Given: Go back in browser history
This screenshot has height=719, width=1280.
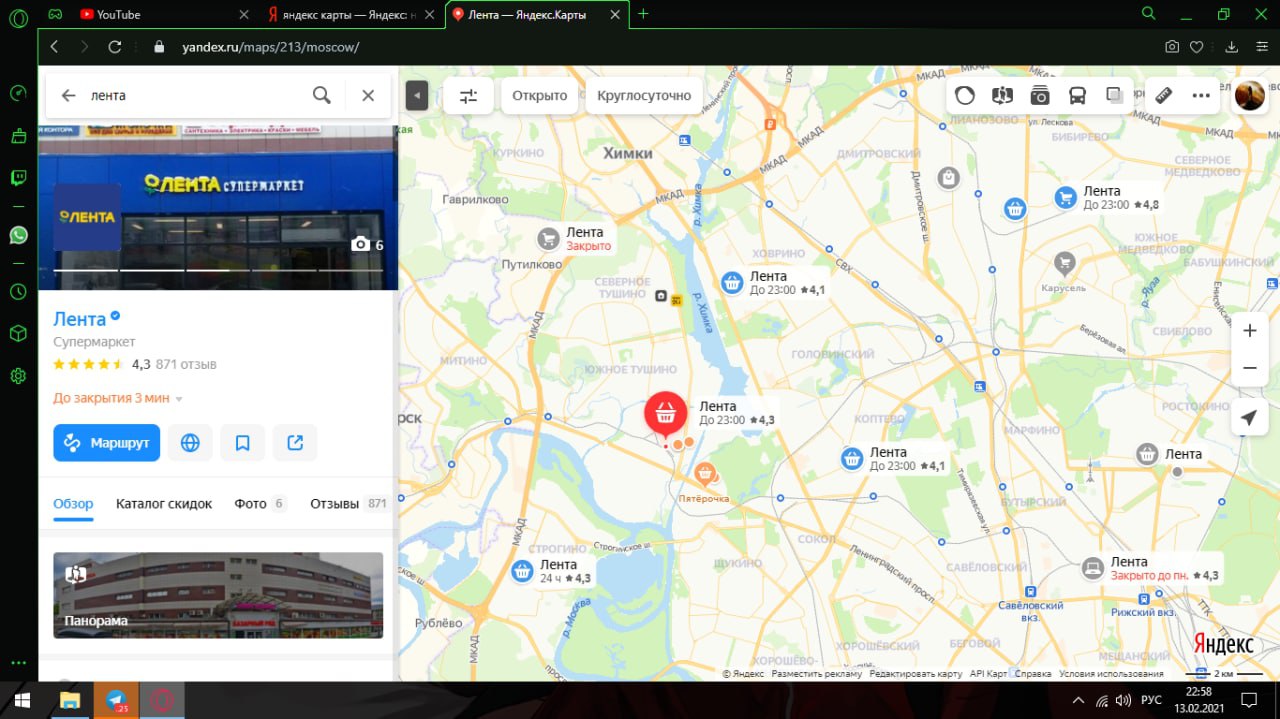Looking at the screenshot, I should pyautogui.click(x=54, y=47).
